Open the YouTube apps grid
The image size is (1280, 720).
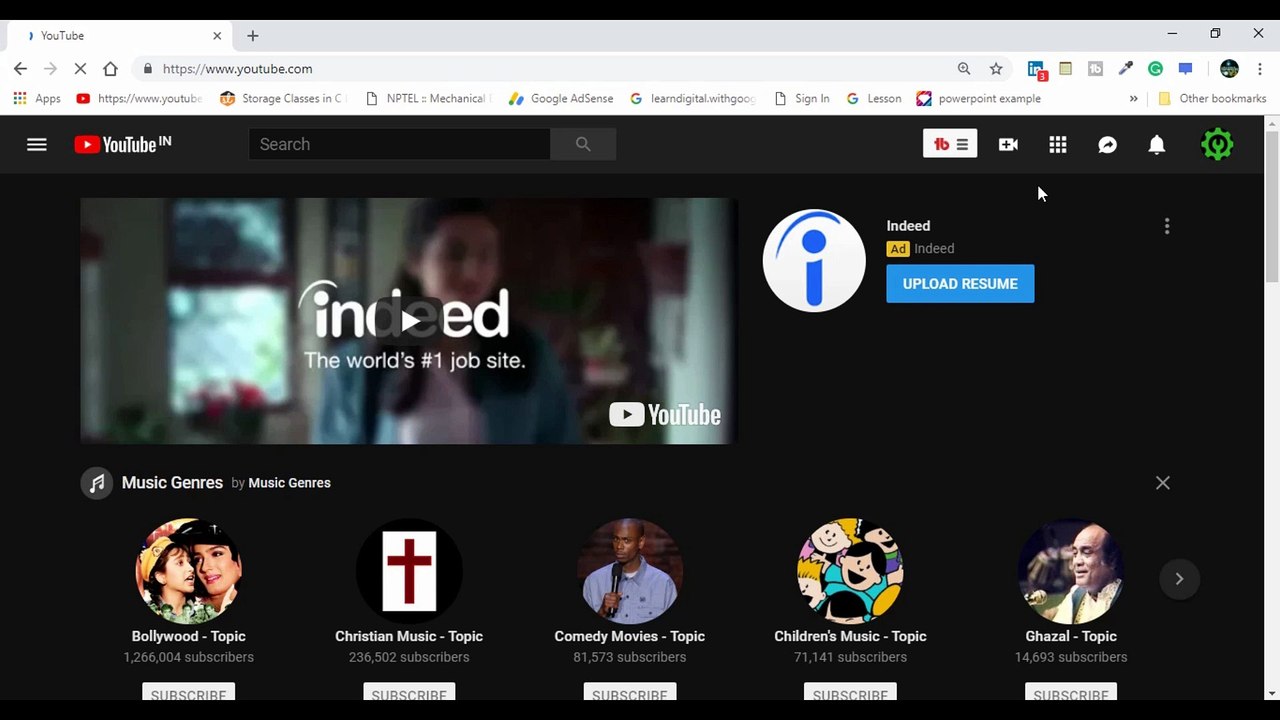tap(1058, 144)
